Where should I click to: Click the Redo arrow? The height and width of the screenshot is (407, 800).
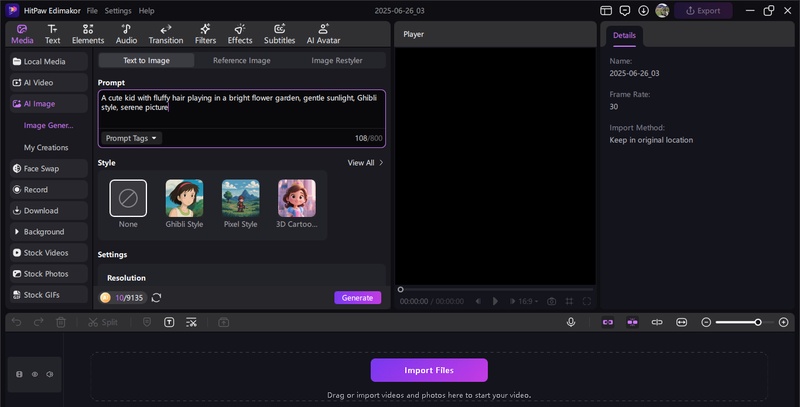click(39, 322)
